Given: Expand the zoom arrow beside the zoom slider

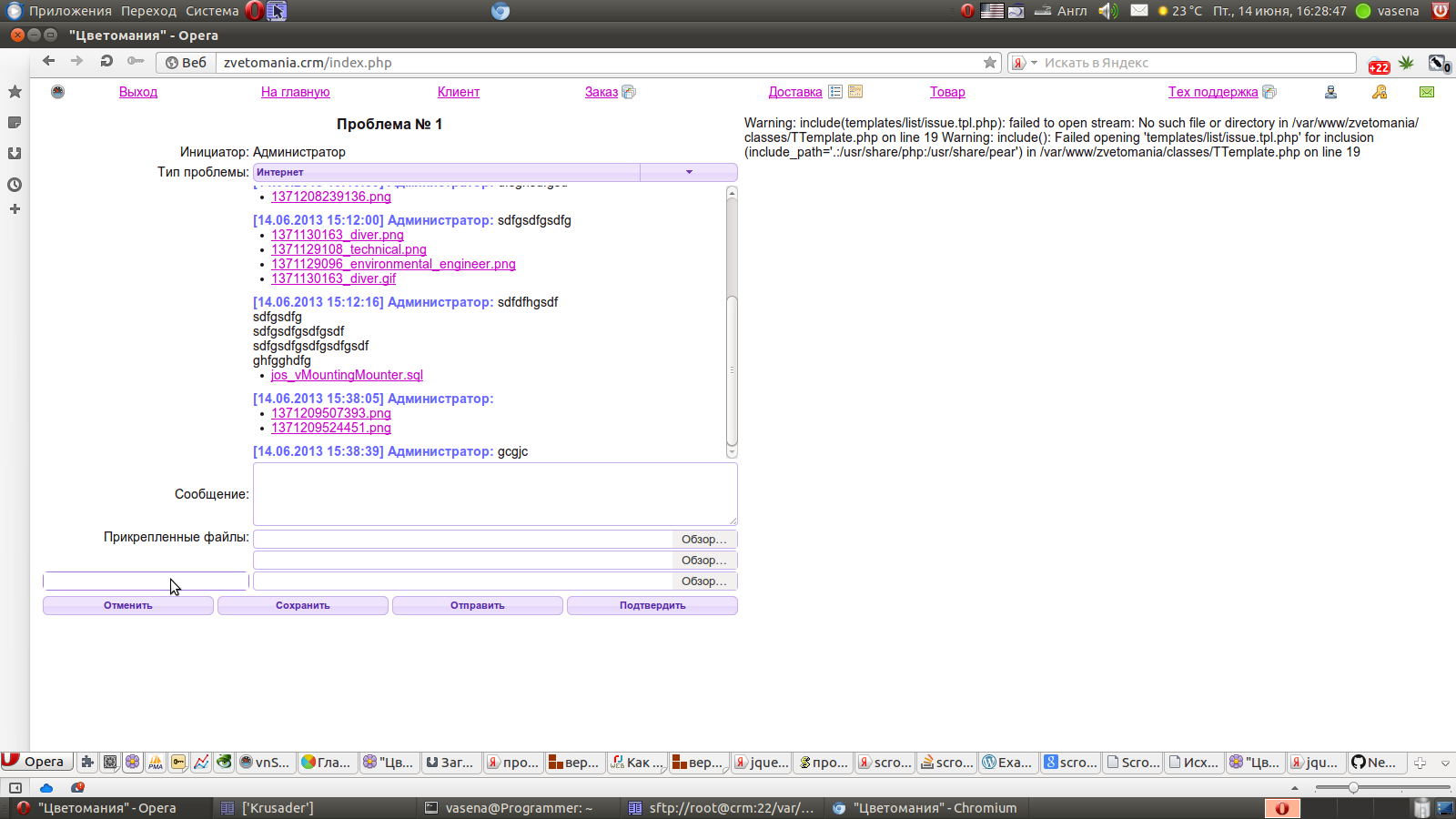Looking at the screenshot, I should pos(1295,788).
